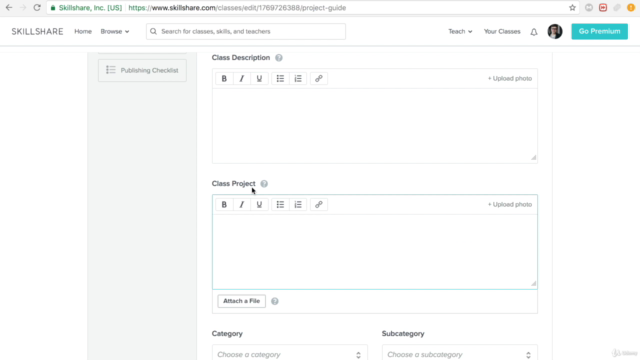This screenshot has height=360, width=640.
Task: Insert numbered list in Class Project
Action: [x=298, y=204]
